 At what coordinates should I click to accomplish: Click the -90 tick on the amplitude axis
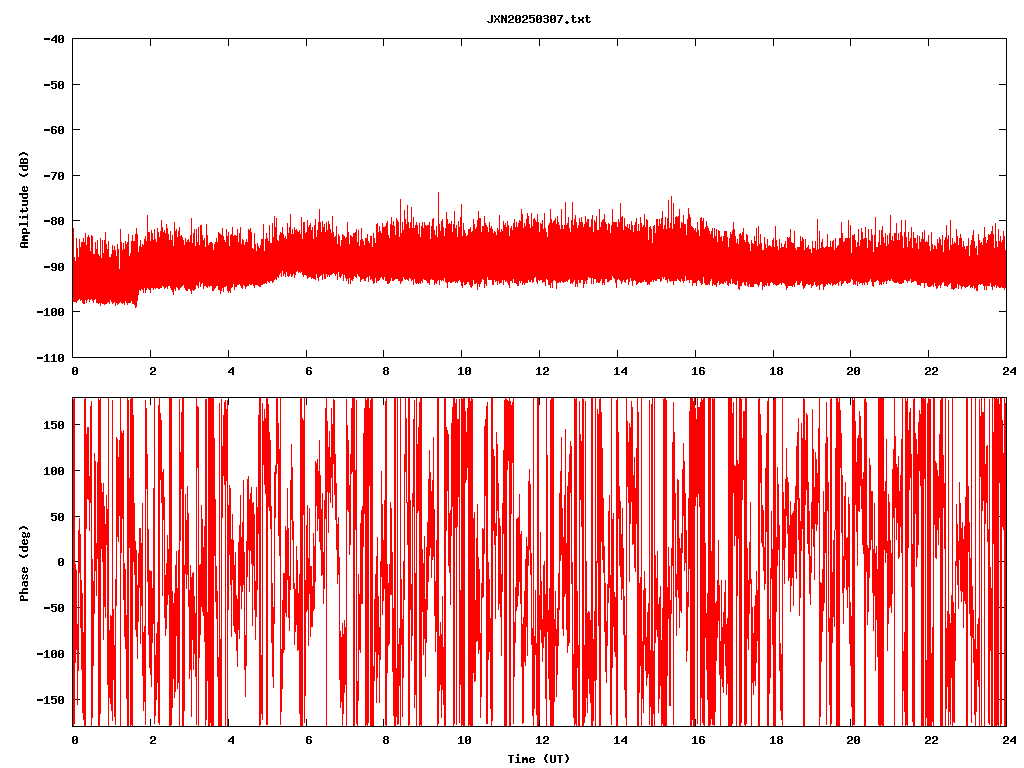(54, 267)
